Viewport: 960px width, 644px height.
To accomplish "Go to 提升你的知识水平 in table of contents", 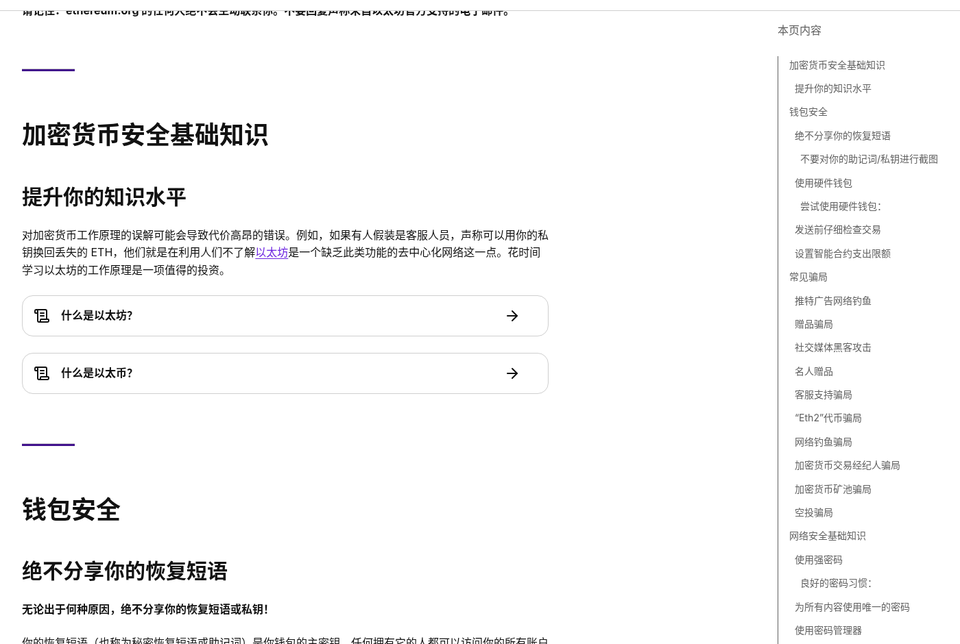I will click(x=833, y=89).
